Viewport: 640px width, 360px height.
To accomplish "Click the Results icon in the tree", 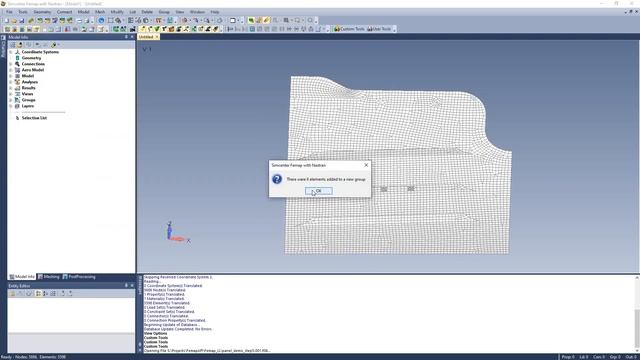I will pos(18,88).
